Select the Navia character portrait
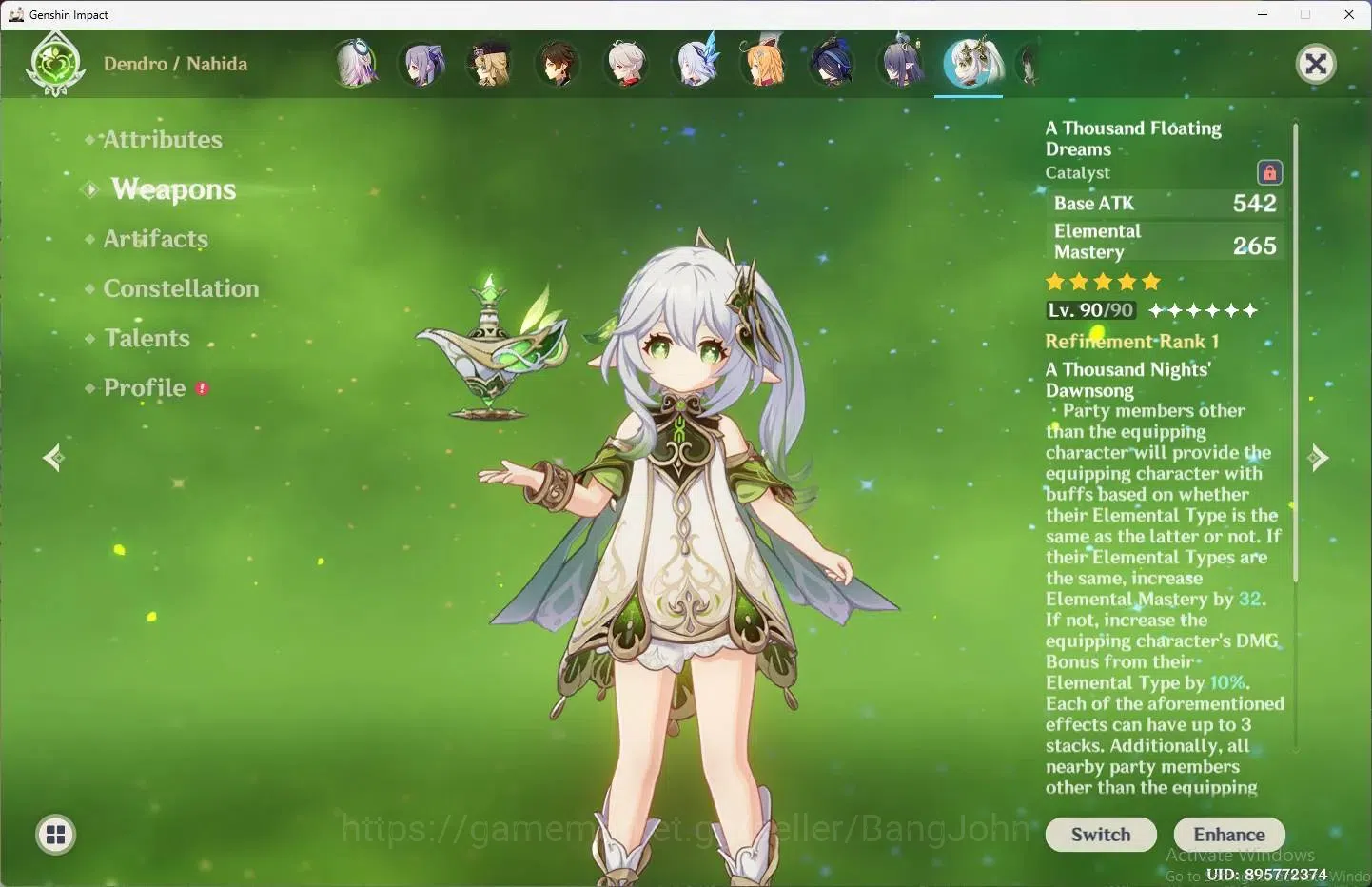Image resolution: width=1372 pixels, height=887 pixels. (491, 64)
